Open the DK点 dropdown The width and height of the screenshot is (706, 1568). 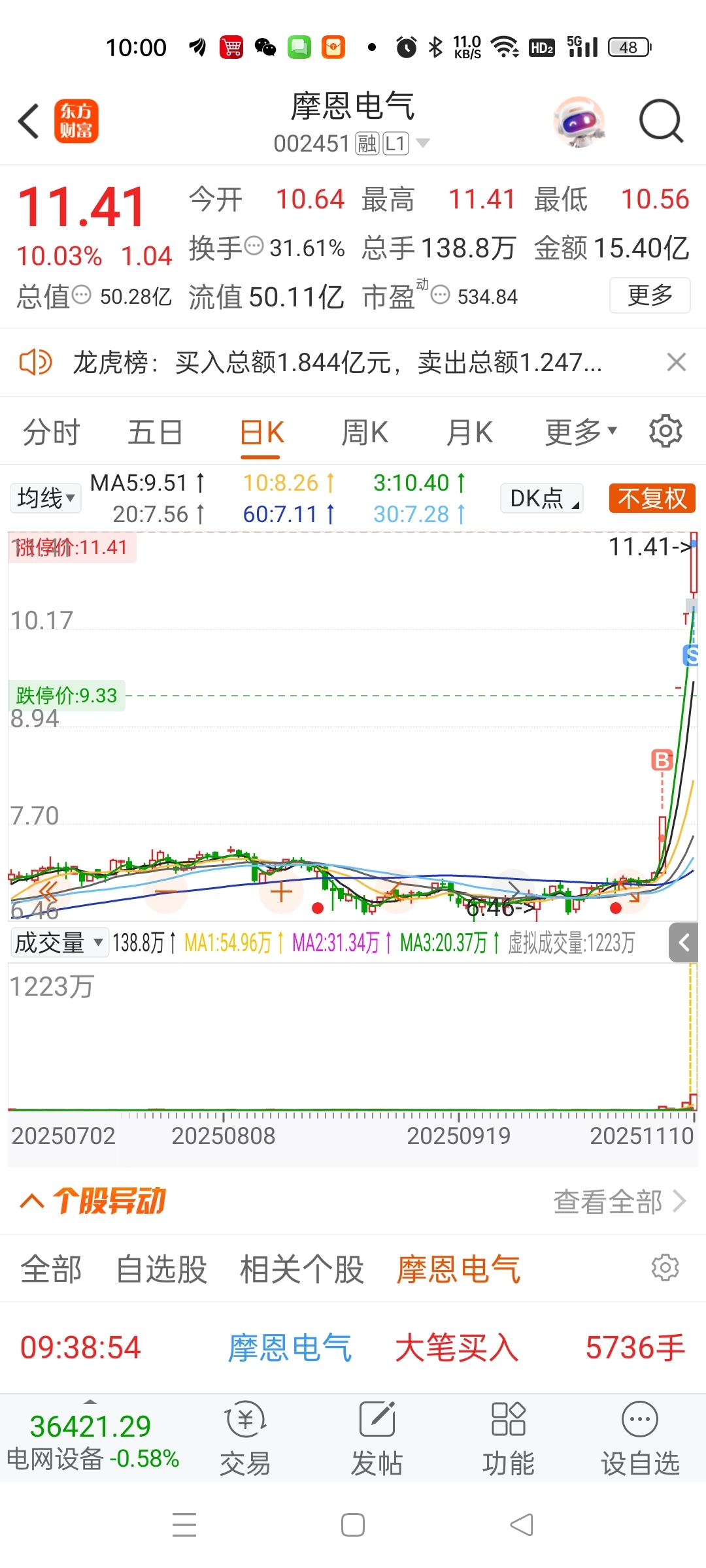542,498
